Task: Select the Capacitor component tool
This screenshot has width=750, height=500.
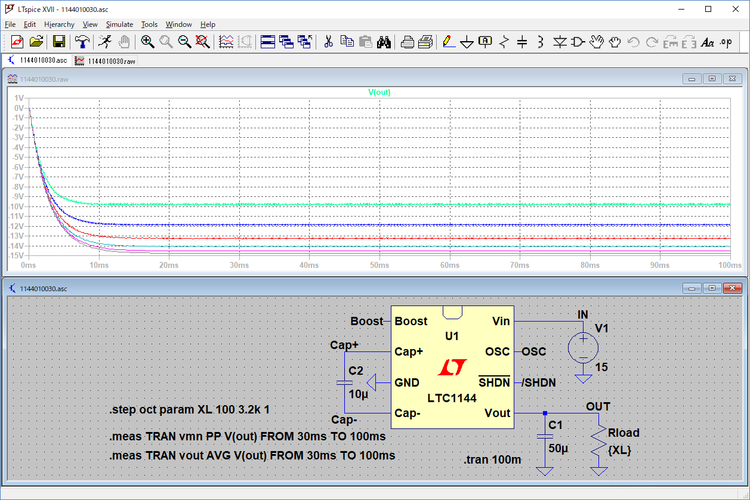Action: click(x=521, y=42)
